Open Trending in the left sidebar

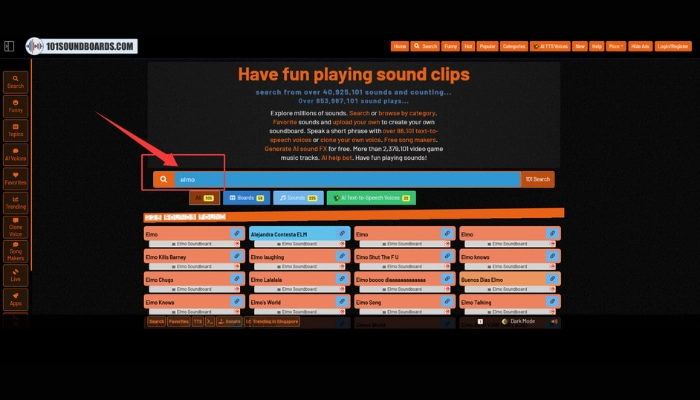16,203
